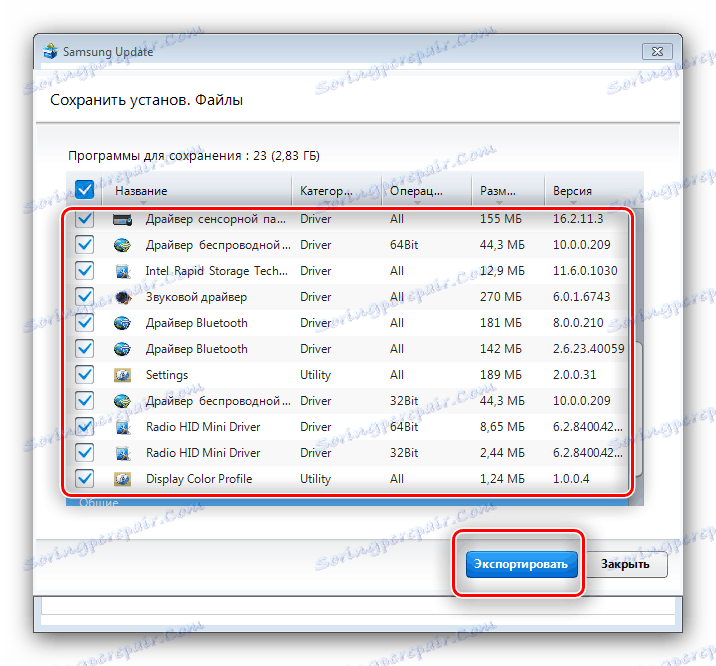
Task: Select the Settings row name
Action: pyautogui.click(x=167, y=375)
